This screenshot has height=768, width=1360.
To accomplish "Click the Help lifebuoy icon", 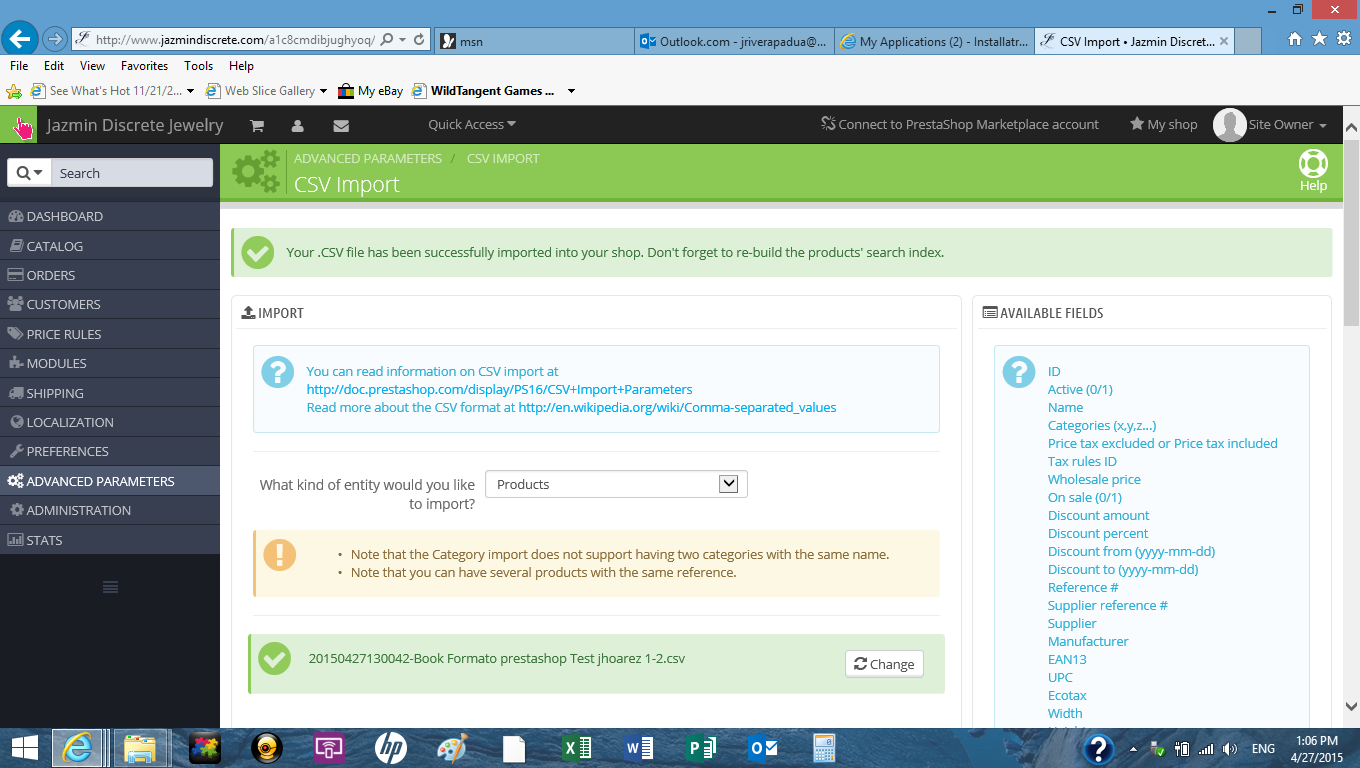I will pos(1313,163).
